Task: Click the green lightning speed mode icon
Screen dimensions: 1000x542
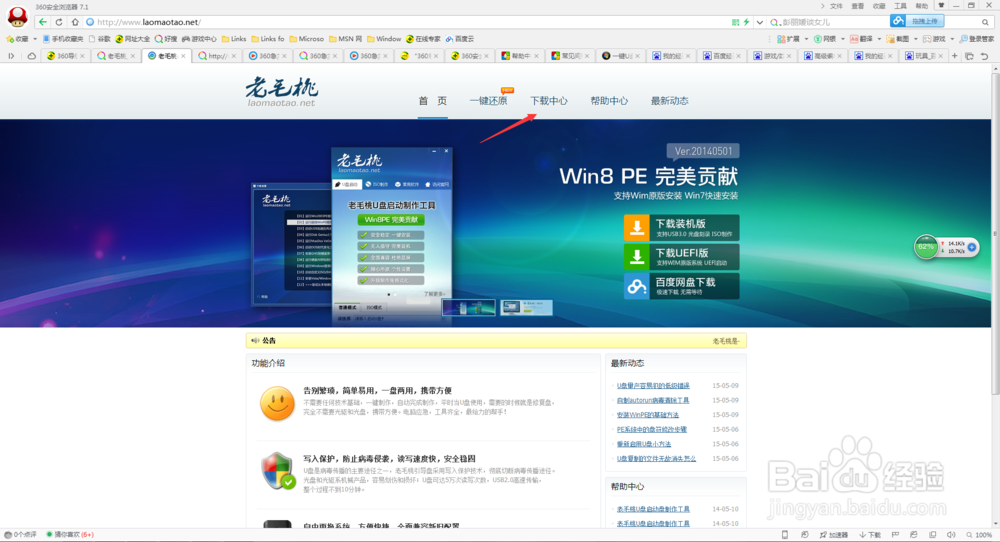Action: [746, 22]
